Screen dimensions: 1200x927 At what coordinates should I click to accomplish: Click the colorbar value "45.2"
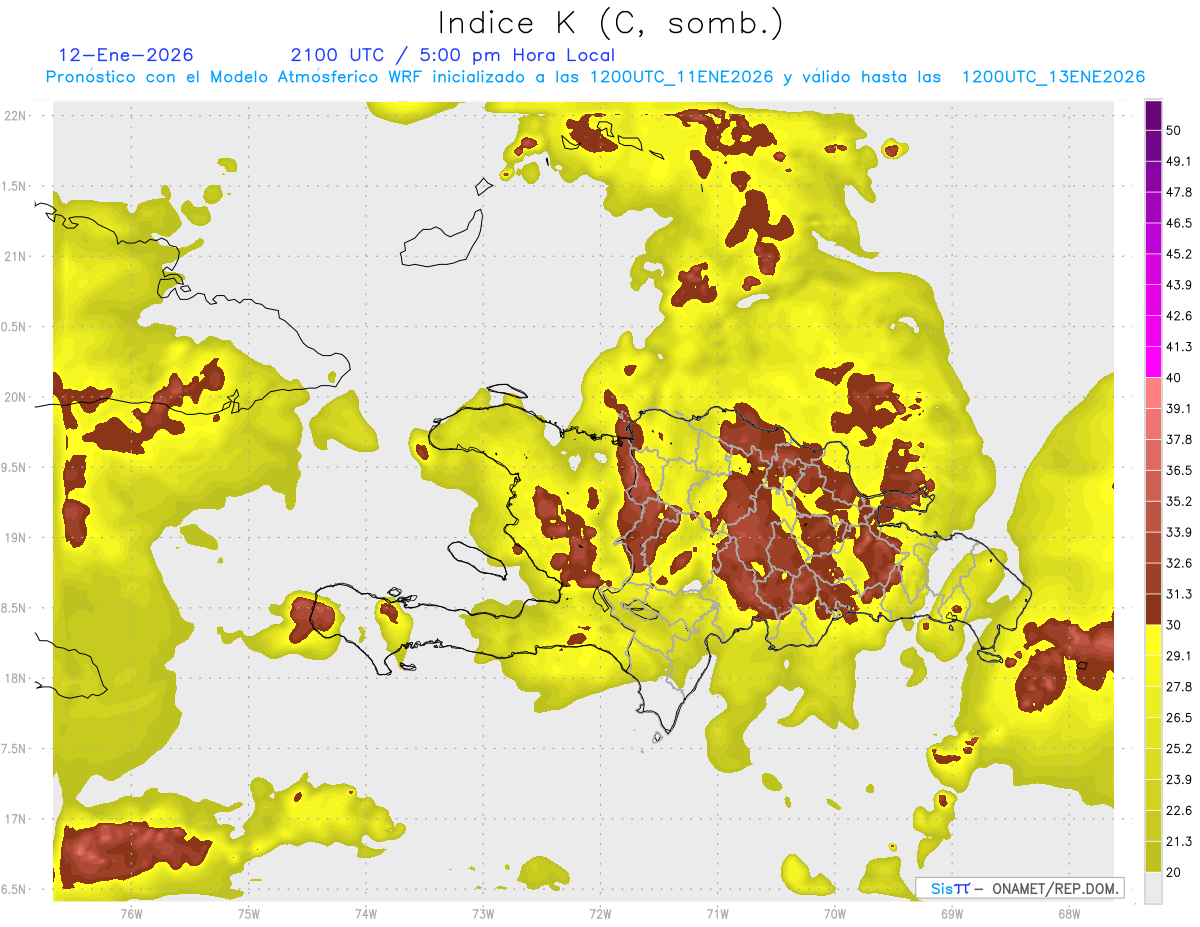tap(1179, 254)
